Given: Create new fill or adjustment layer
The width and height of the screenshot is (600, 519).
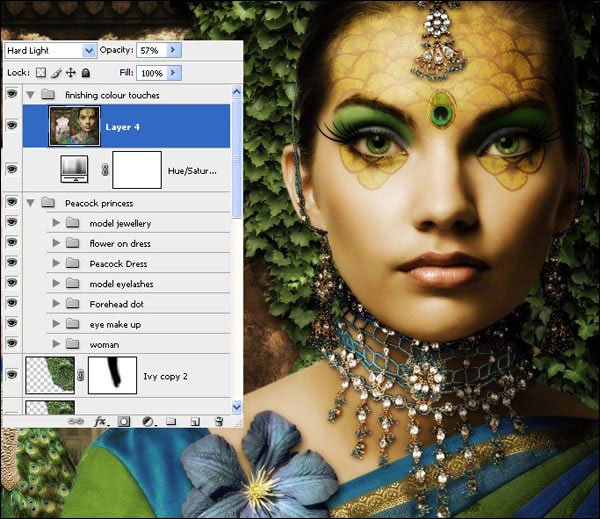Looking at the screenshot, I should tap(148, 422).
